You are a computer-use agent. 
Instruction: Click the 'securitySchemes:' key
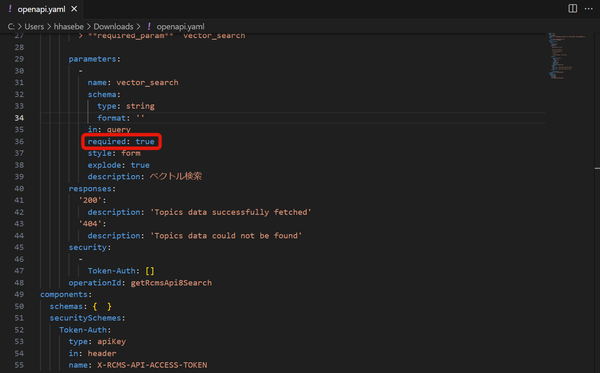88,318
